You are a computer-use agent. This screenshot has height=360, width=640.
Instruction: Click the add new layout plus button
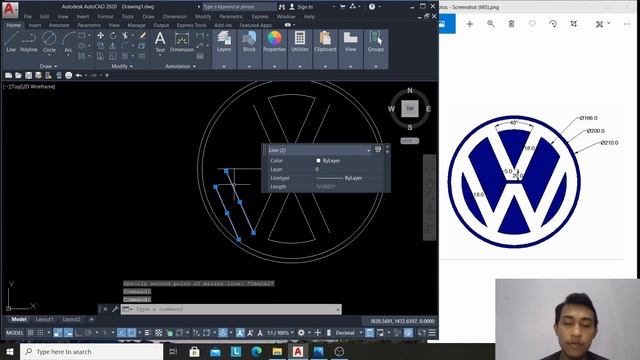click(x=91, y=319)
